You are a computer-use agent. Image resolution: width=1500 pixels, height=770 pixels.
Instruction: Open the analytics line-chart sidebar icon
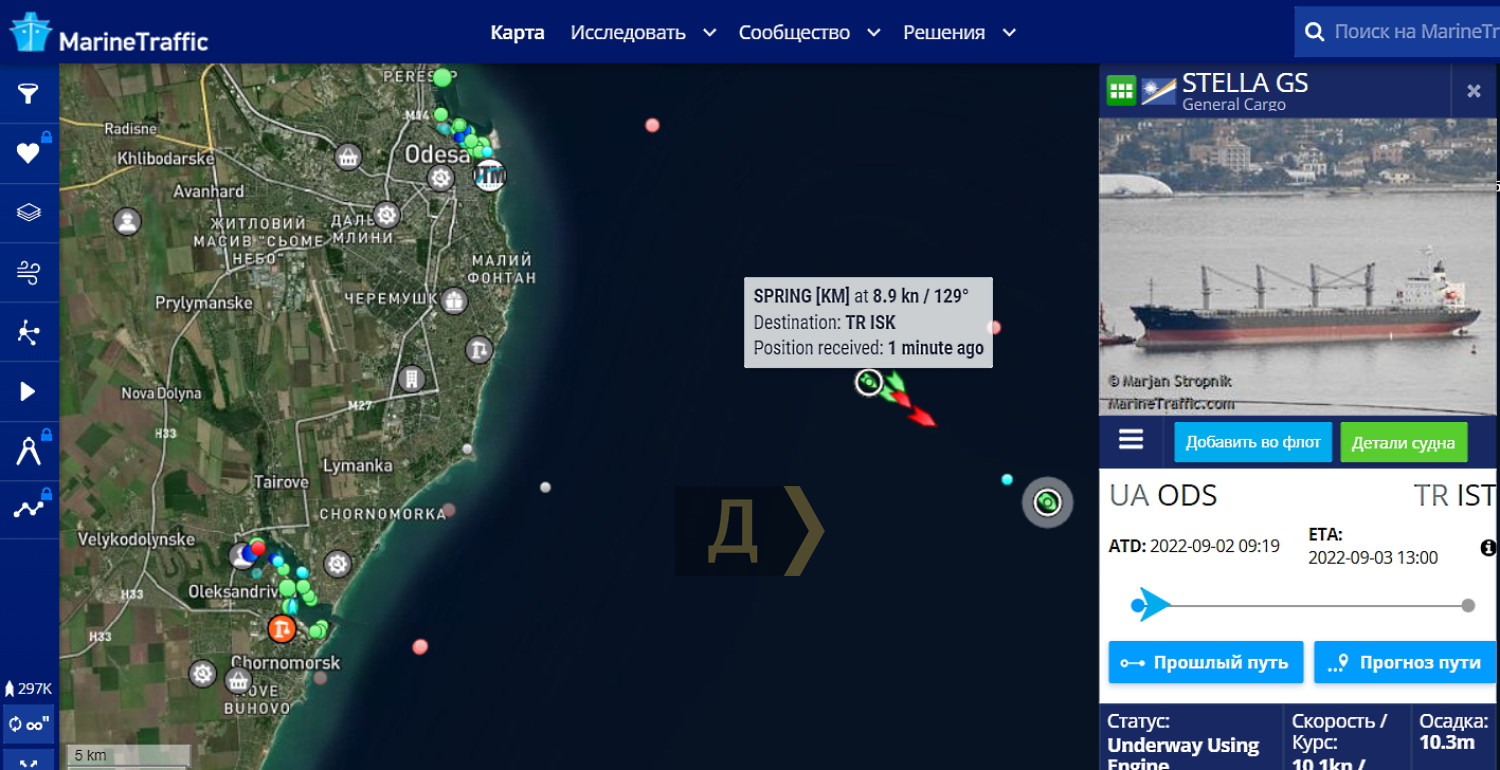[x=28, y=509]
